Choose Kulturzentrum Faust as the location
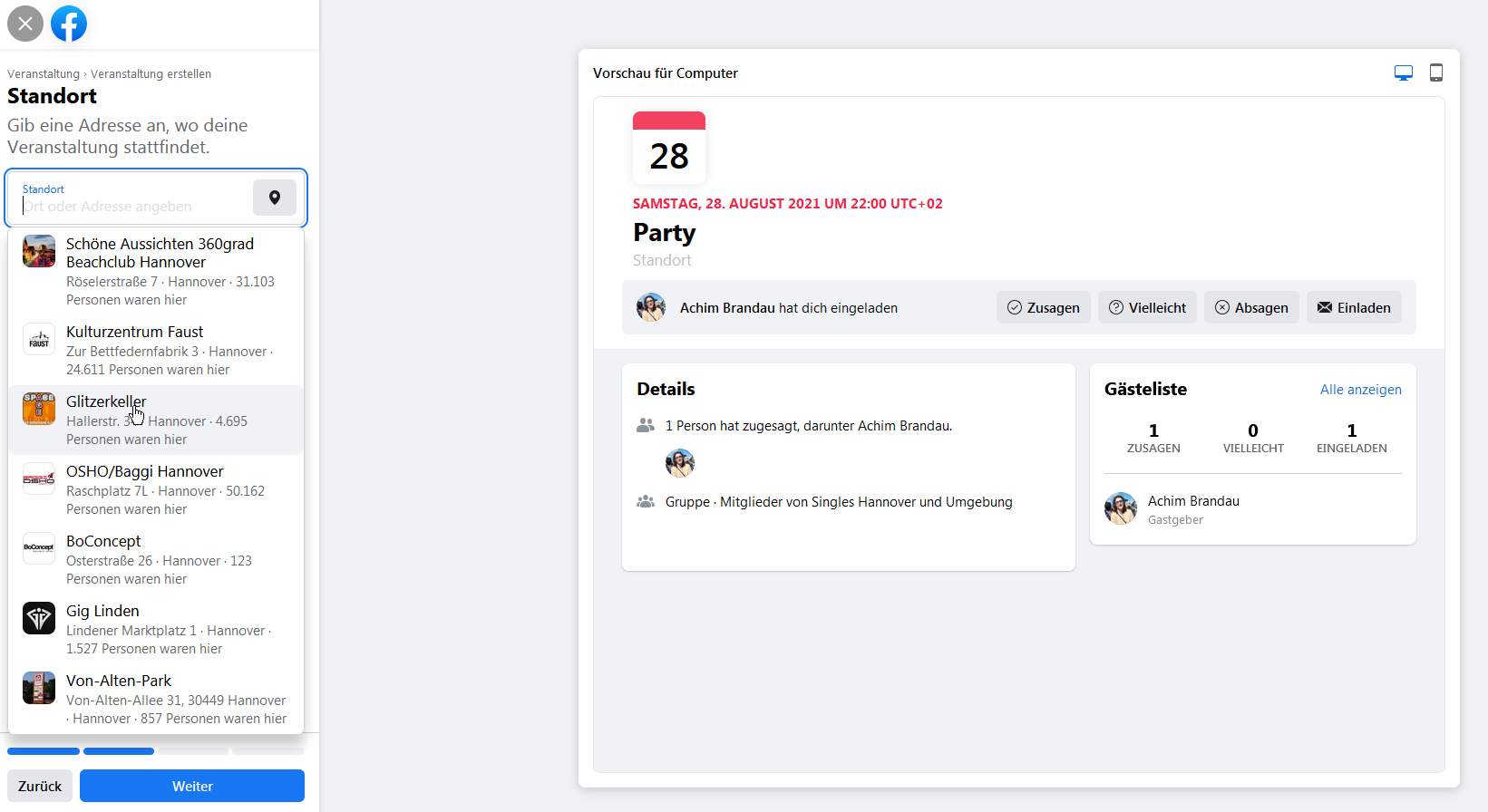Screen dimensions: 1488x812 pyautogui.click(x=156, y=350)
